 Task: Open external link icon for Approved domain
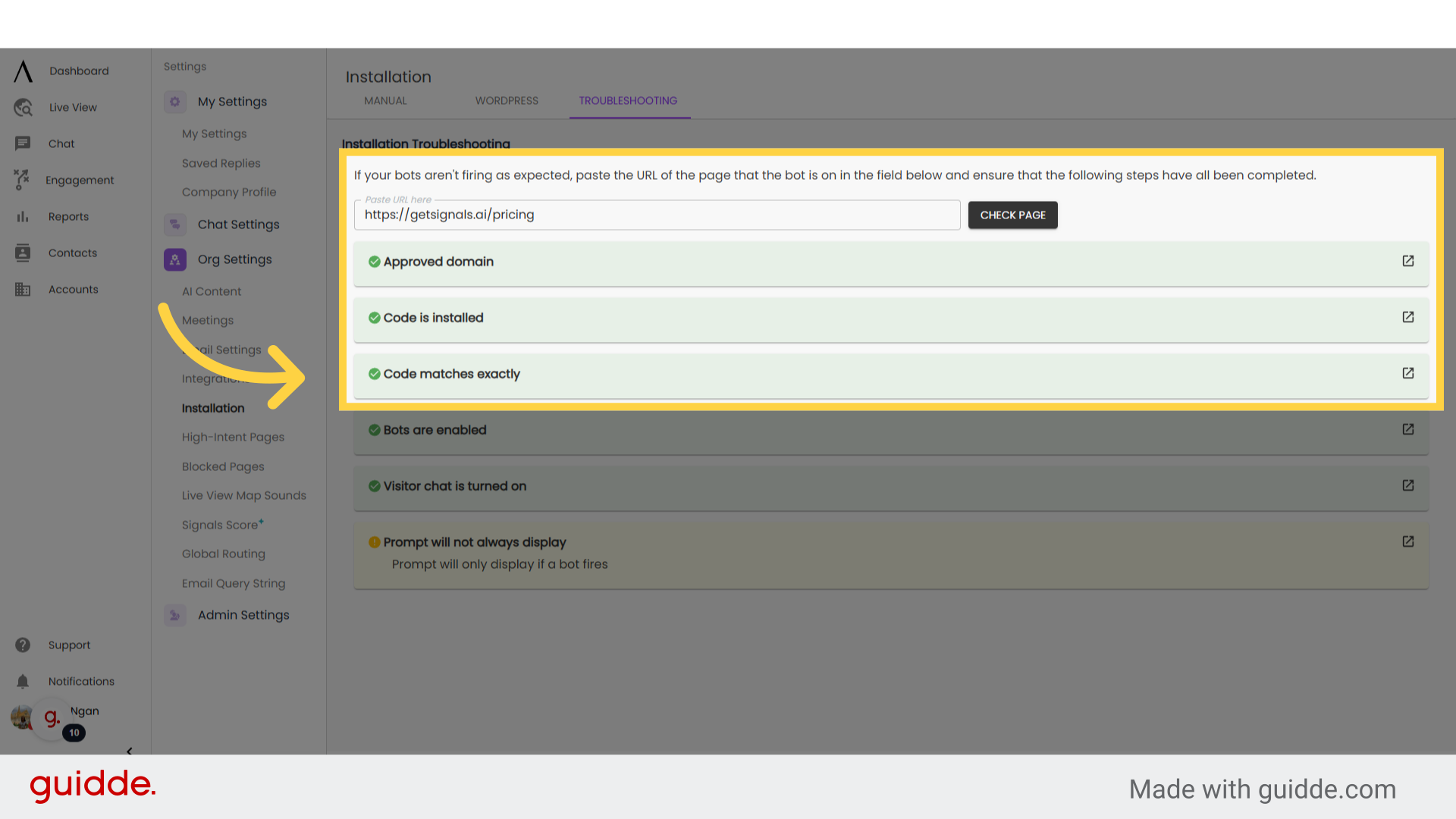click(x=1408, y=261)
